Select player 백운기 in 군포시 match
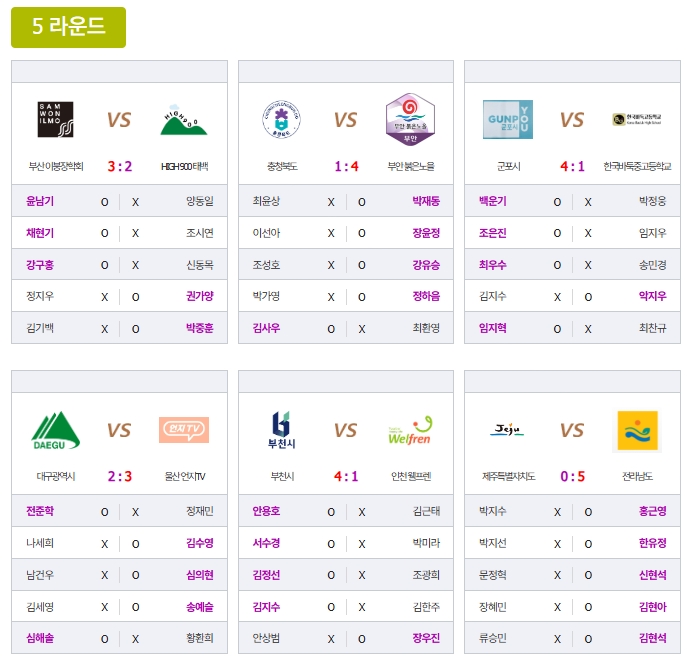Viewport: 687px width, 661px height. point(493,201)
